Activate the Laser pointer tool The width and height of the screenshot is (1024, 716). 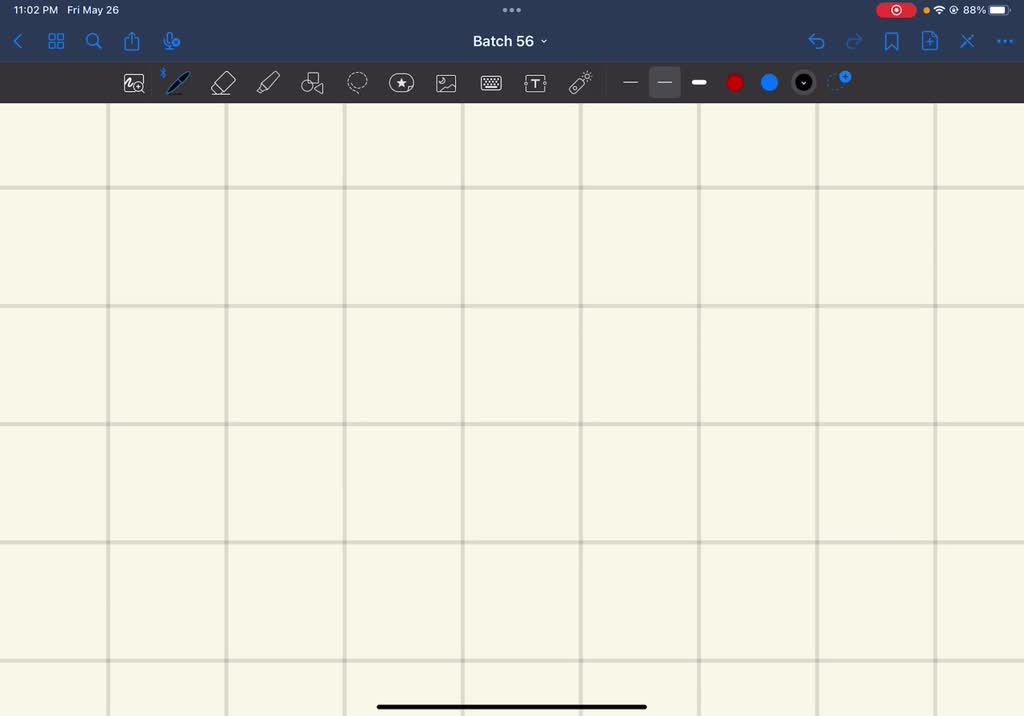tap(580, 83)
